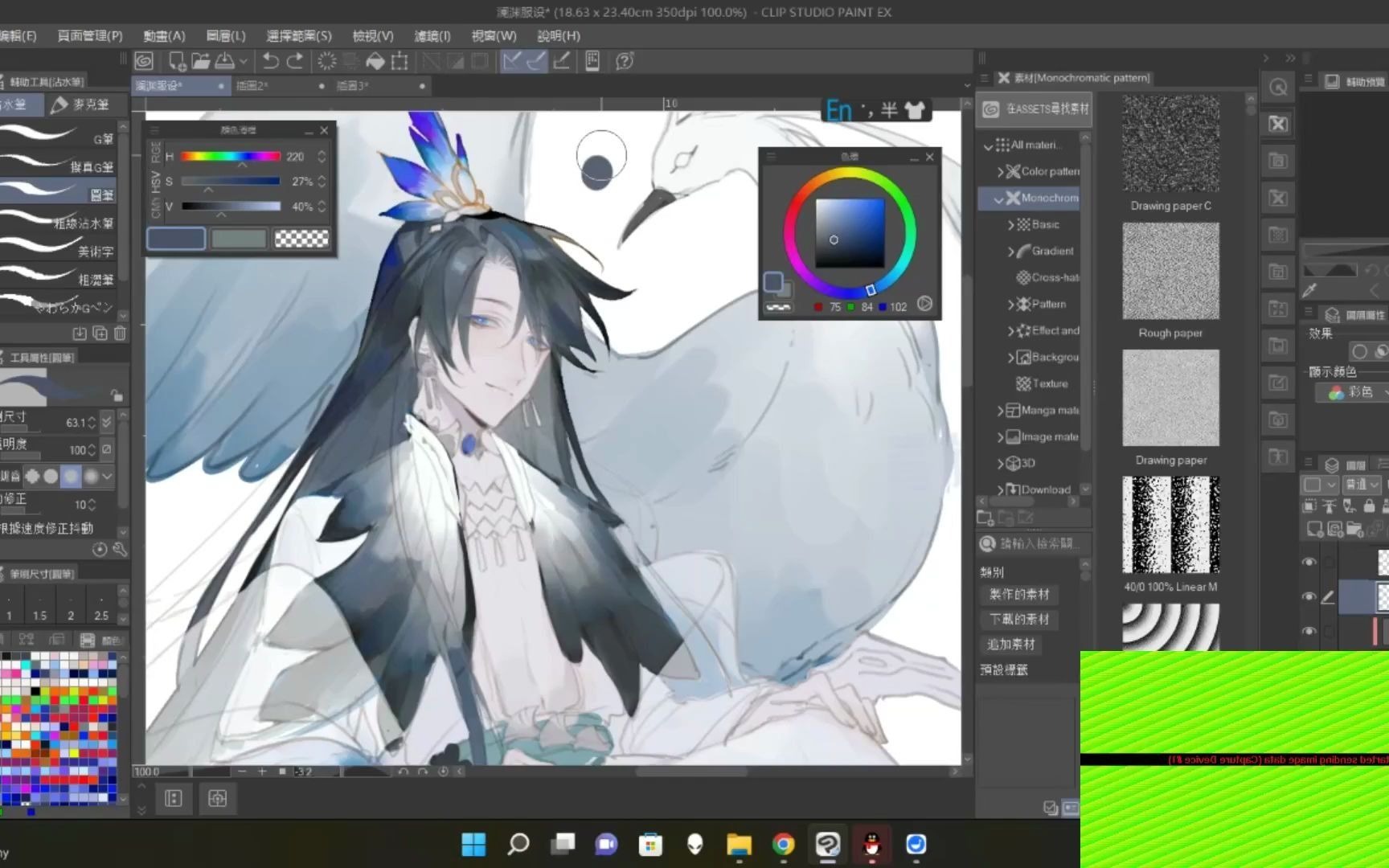Zoom out with minus icon below canvas
The image size is (1389, 868).
pos(242,772)
